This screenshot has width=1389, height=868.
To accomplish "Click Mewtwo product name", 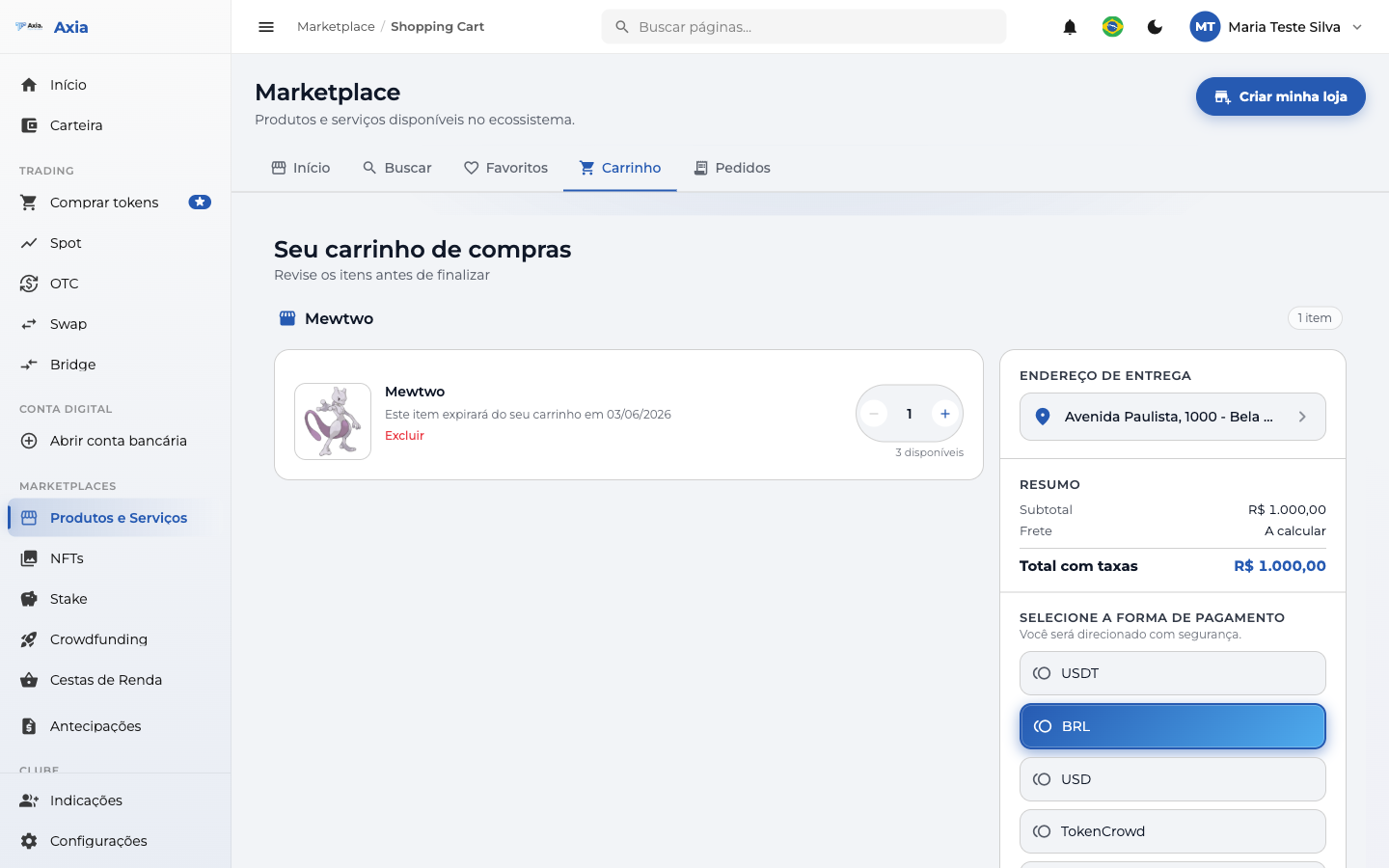I will pyautogui.click(x=415, y=392).
